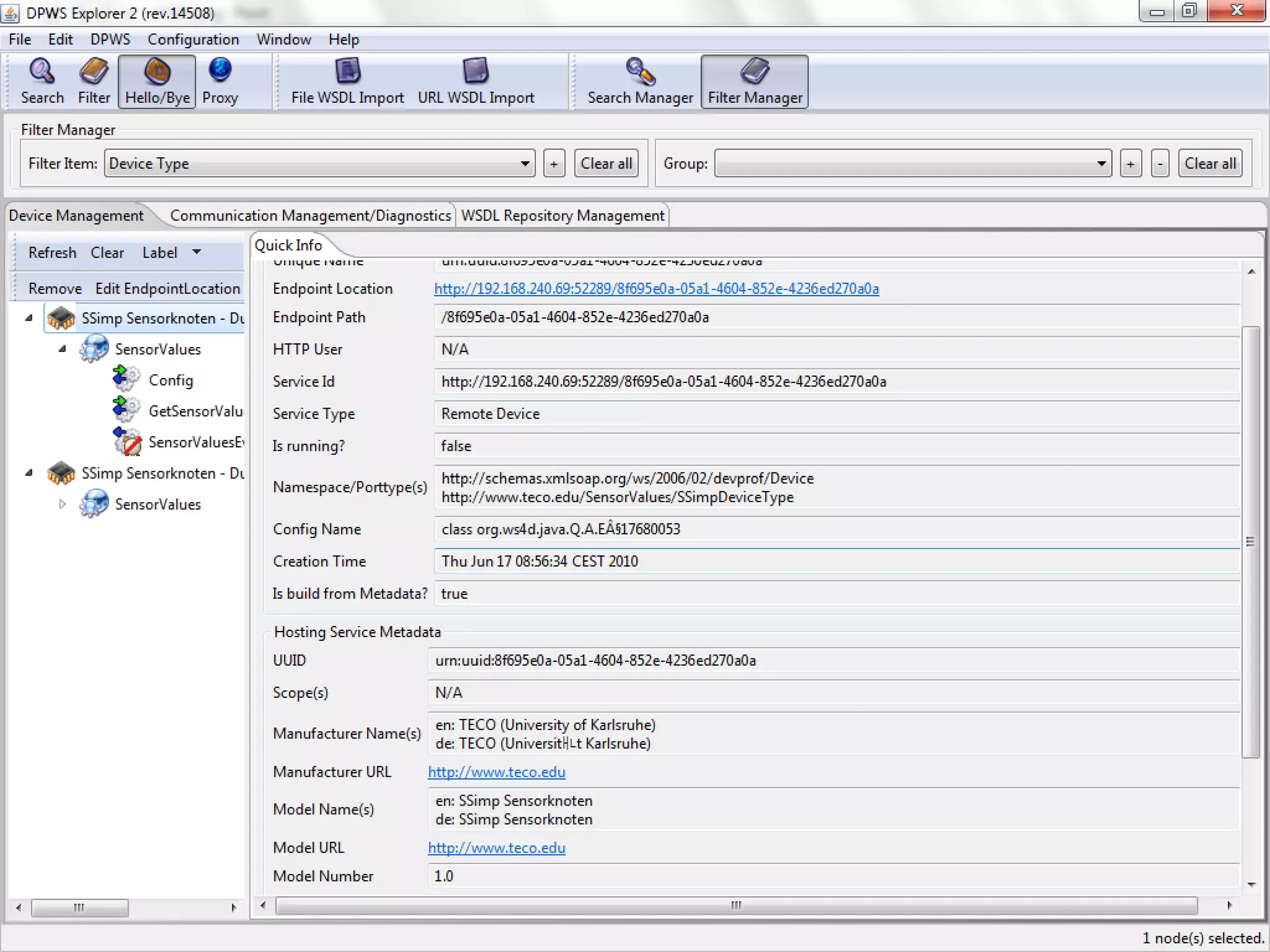Viewport: 1270px width, 952px height.
Task: Open File WSDL Import
Action: click(347, 81)
